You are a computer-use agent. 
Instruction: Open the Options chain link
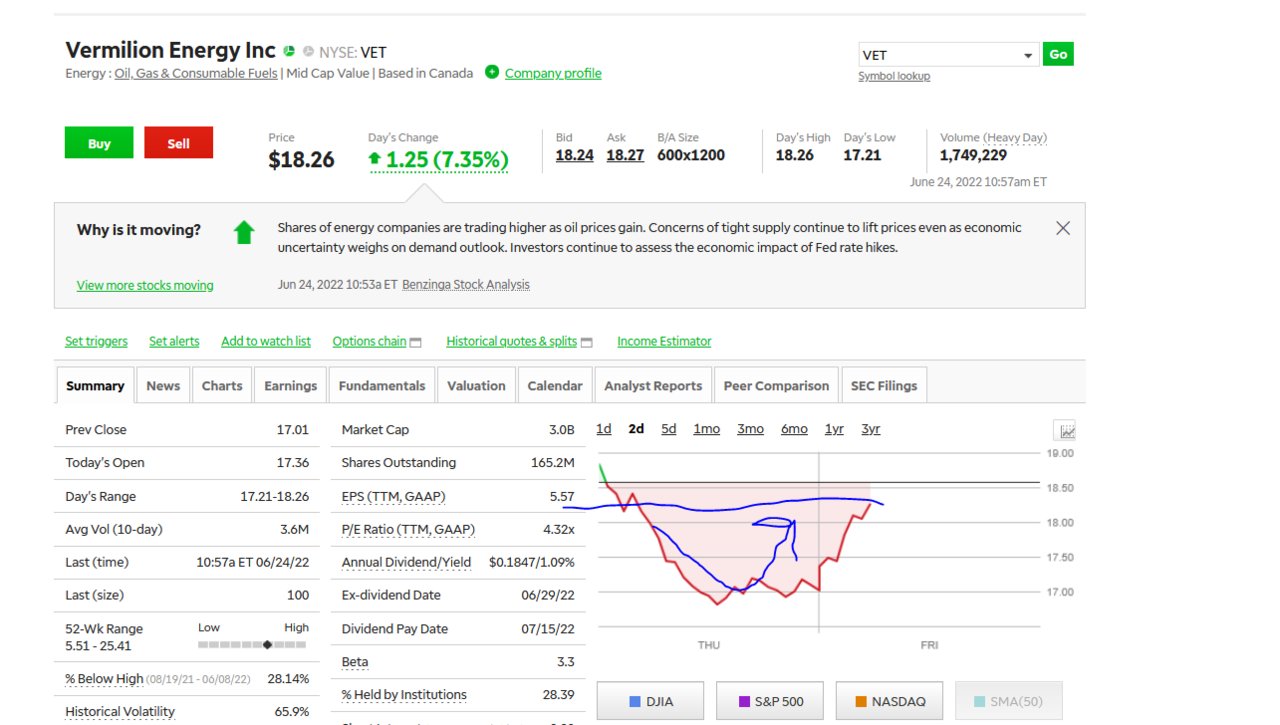click(x=369, y=341)
